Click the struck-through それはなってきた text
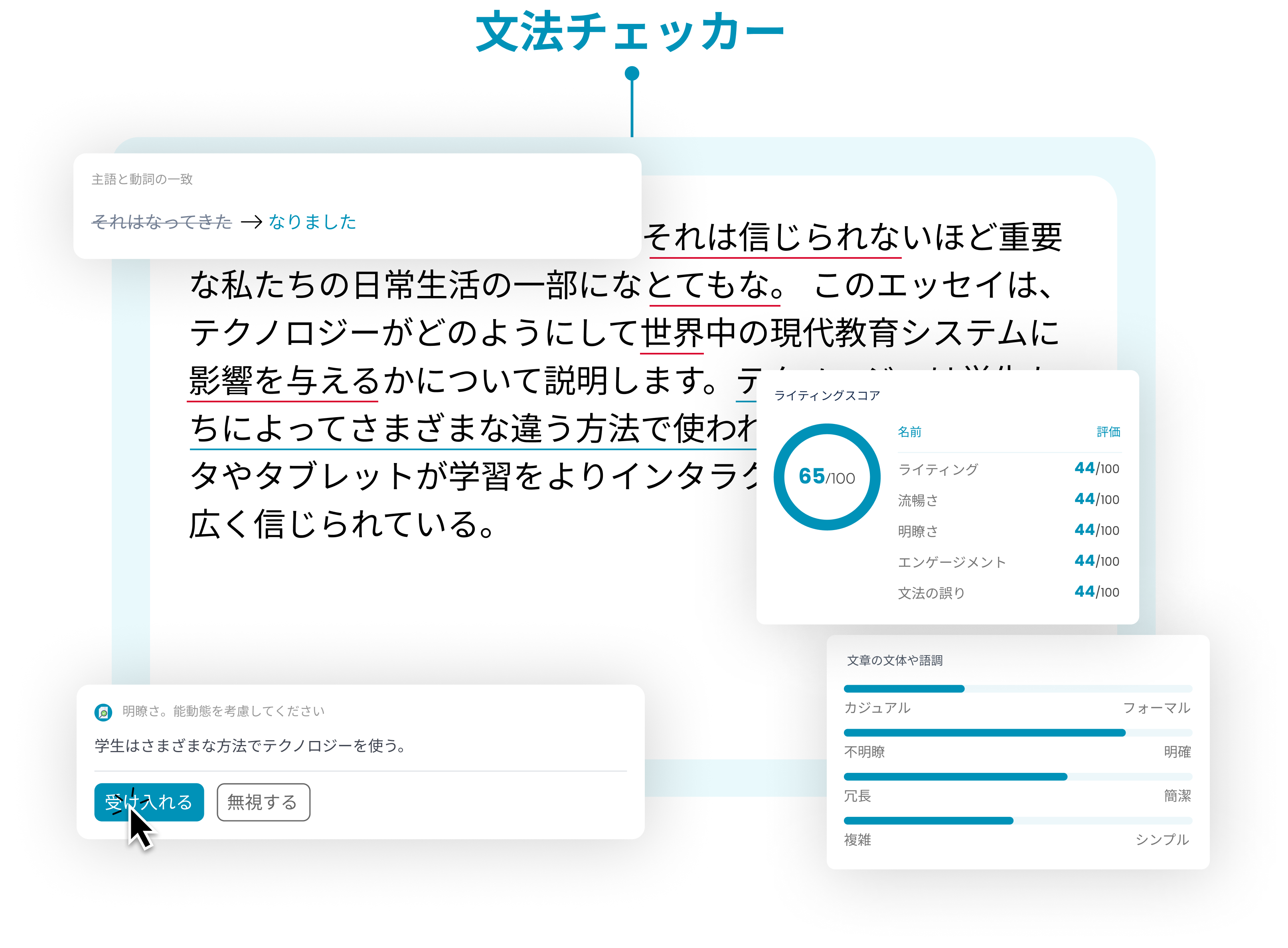Screen dimensions: 1288x948 click(x=162, y=222)
